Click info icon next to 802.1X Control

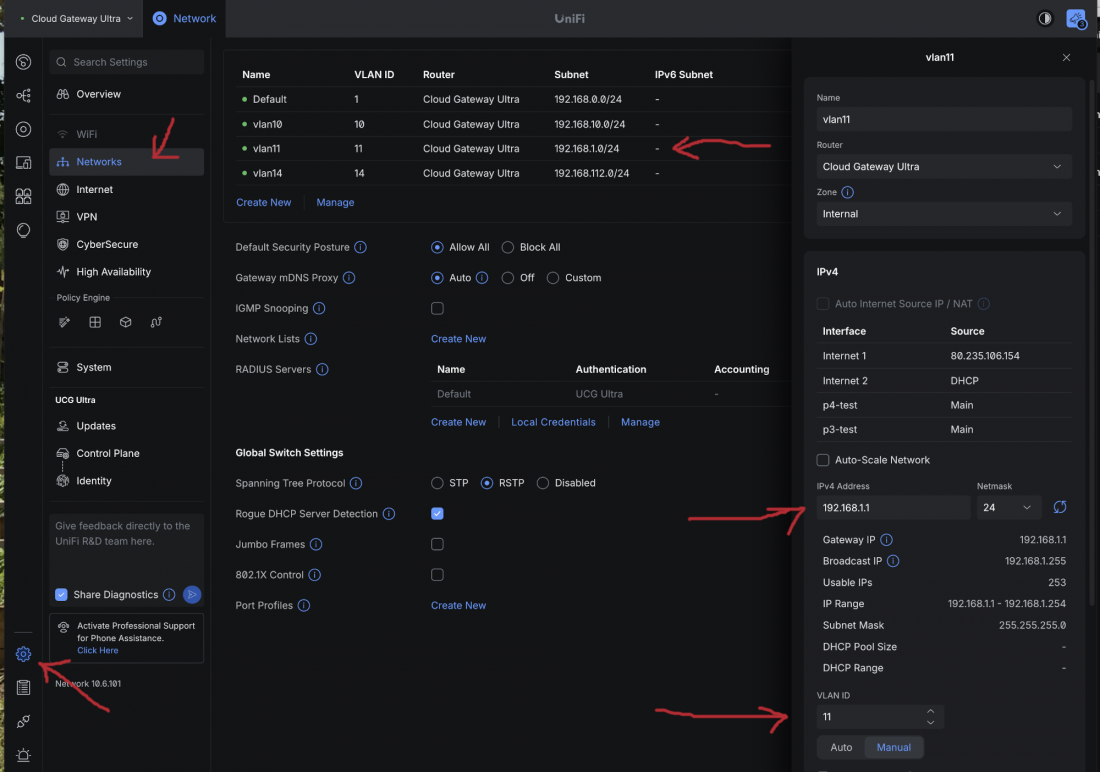pyautogui.click(x=315, y=575)
